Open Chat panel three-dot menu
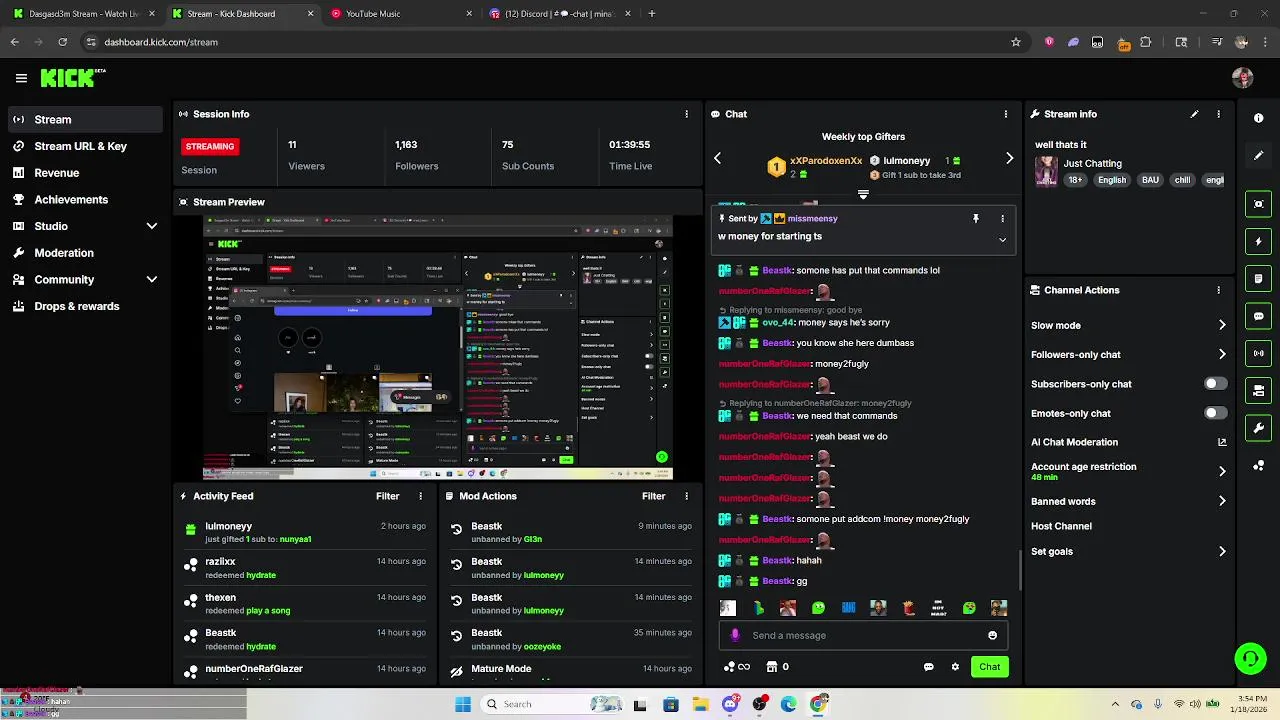Screen dimensions: 1280x720 1006,114
